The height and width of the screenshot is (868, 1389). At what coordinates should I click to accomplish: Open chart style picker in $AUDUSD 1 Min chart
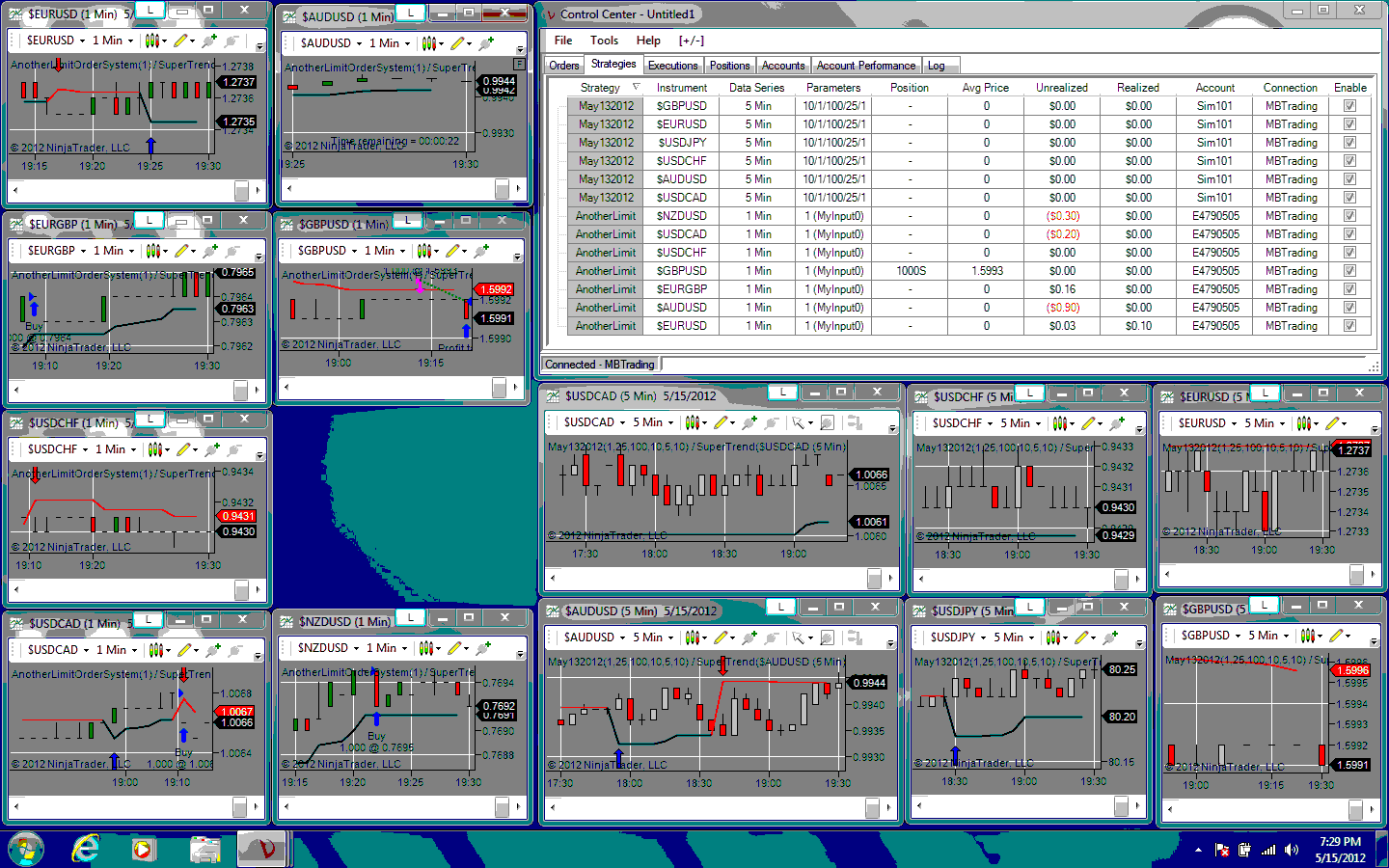tap(429, 43)
